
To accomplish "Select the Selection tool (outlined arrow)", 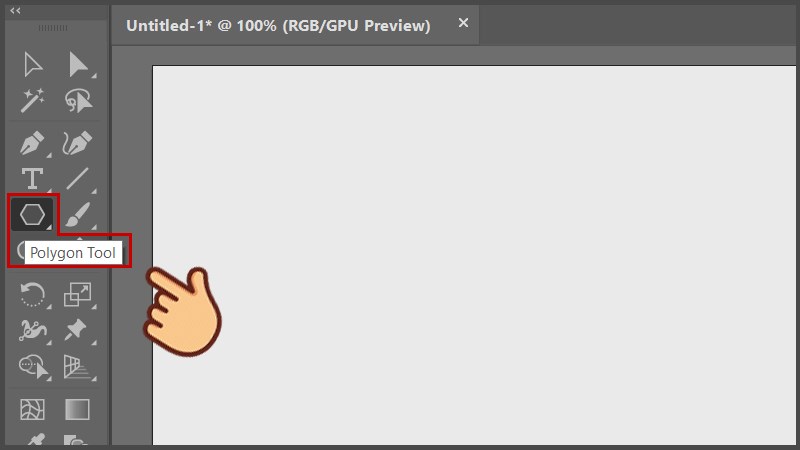I will pos(33,65).
